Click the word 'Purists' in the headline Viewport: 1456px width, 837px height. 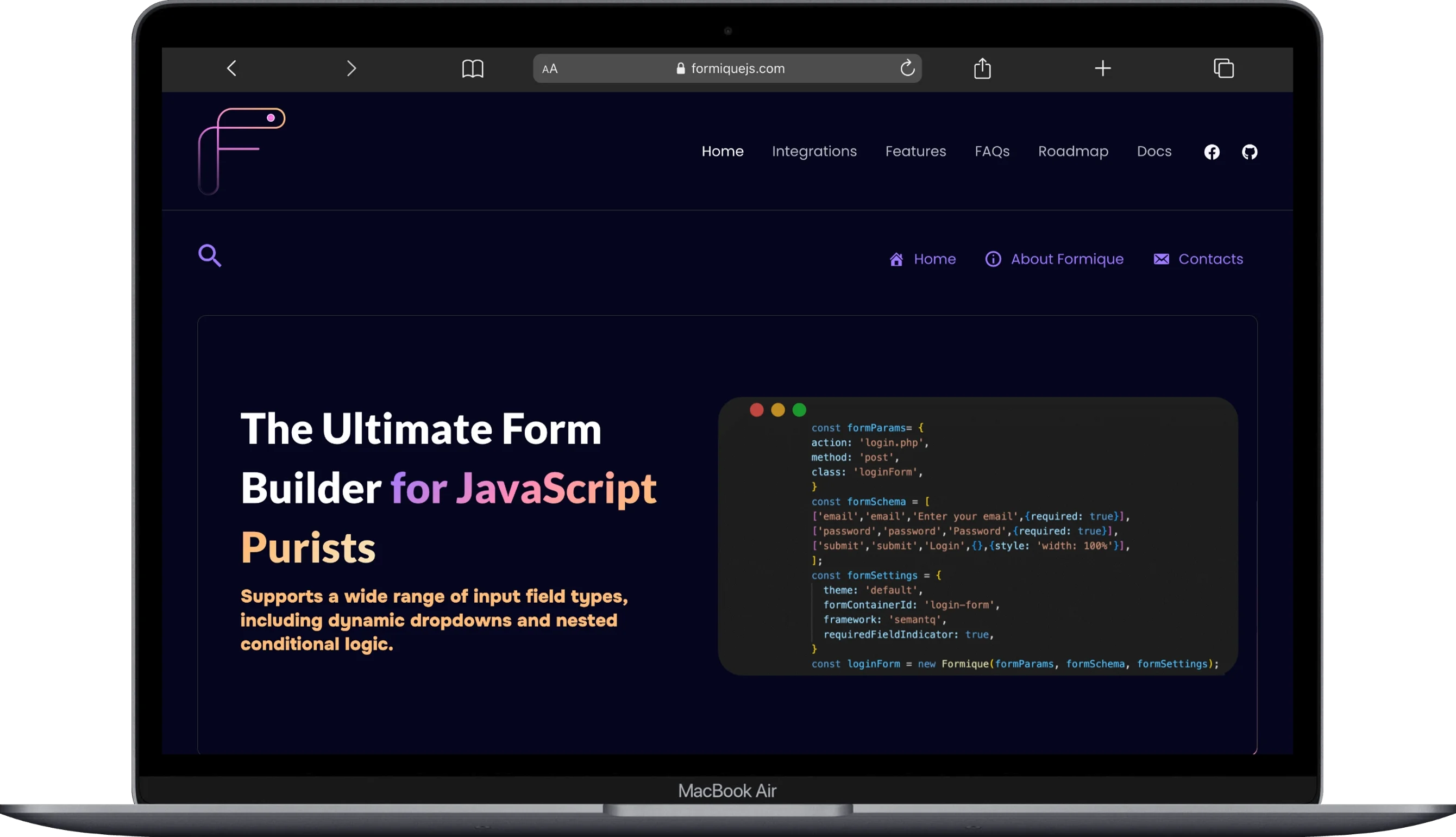[x=308, y=548]
